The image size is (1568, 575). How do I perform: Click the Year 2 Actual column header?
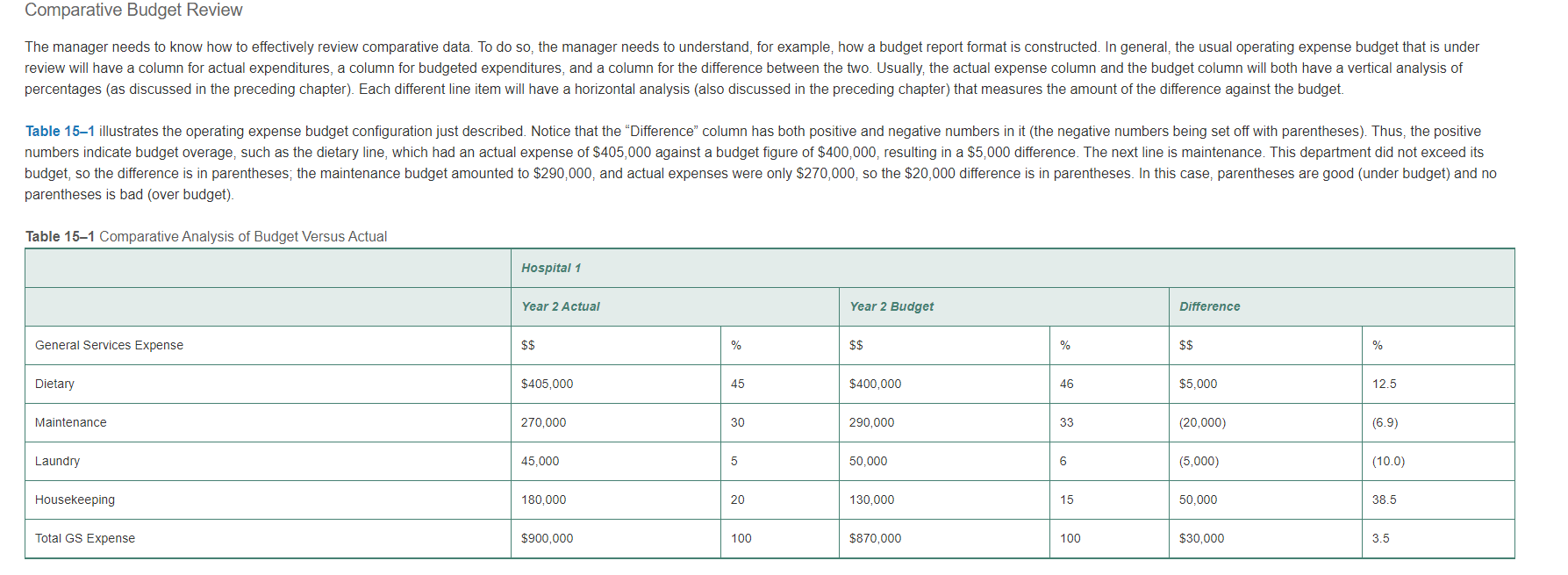(675, 306)
